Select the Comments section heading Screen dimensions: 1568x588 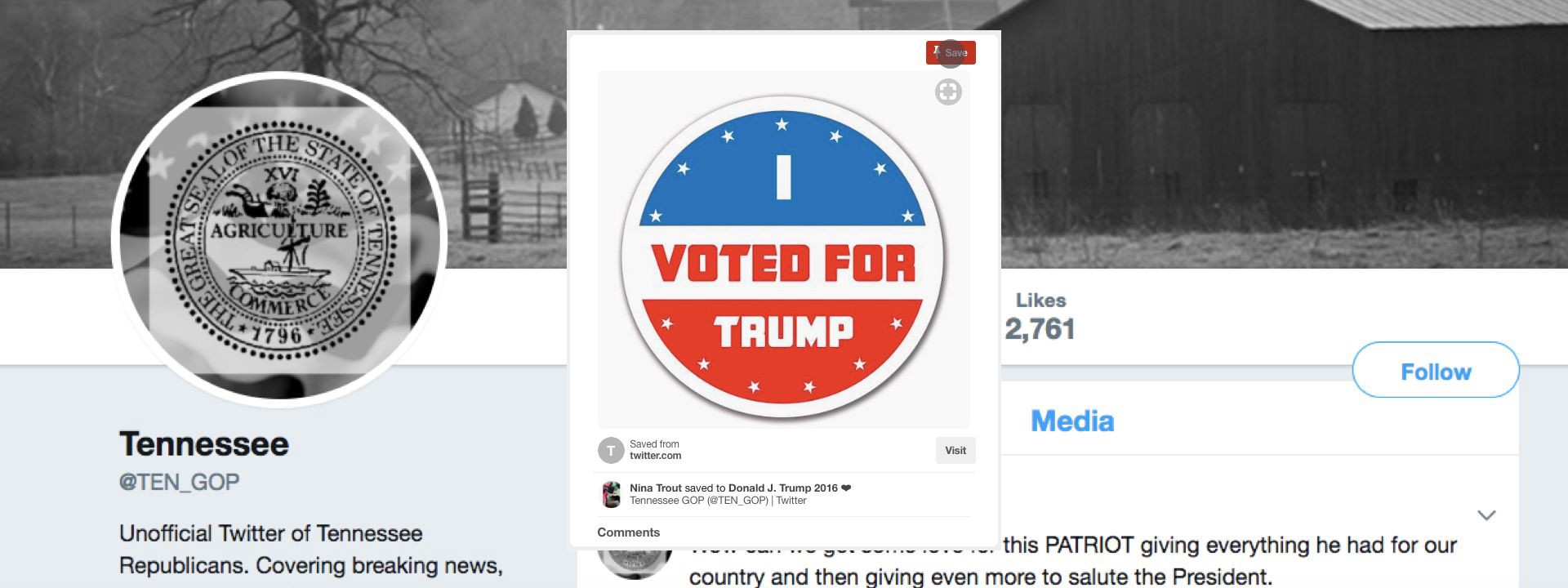click(628, 532)
